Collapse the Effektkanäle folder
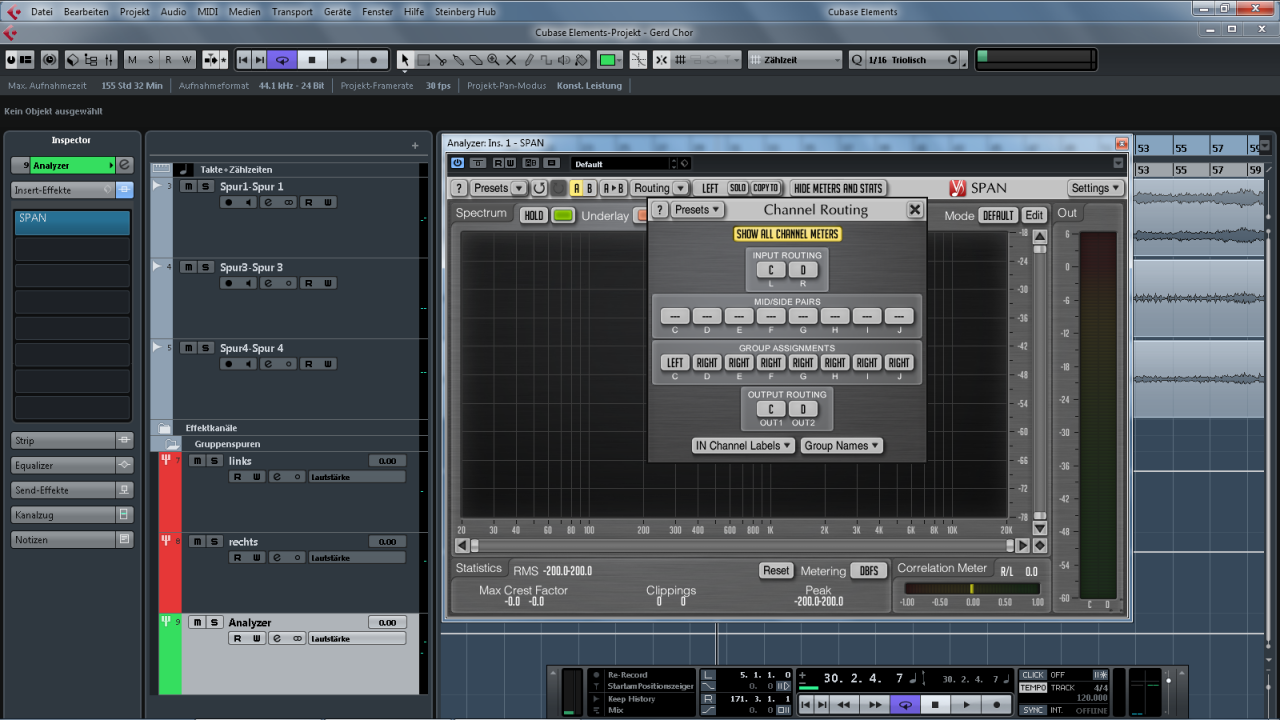The width and height of the screenshot is (1280, 720). (x=165, y=428)
